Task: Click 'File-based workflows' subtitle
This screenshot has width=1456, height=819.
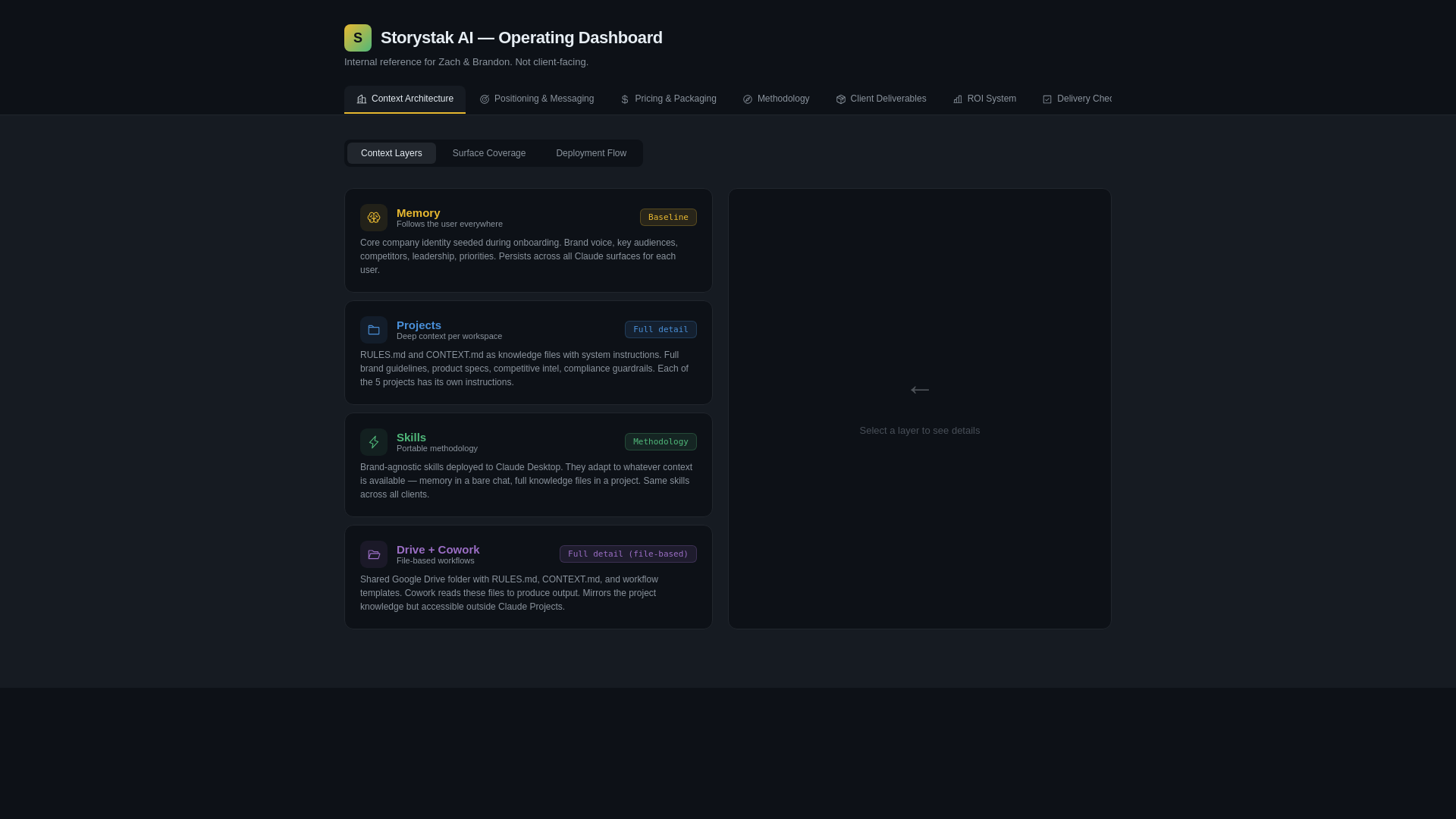Action: point(435,561)
